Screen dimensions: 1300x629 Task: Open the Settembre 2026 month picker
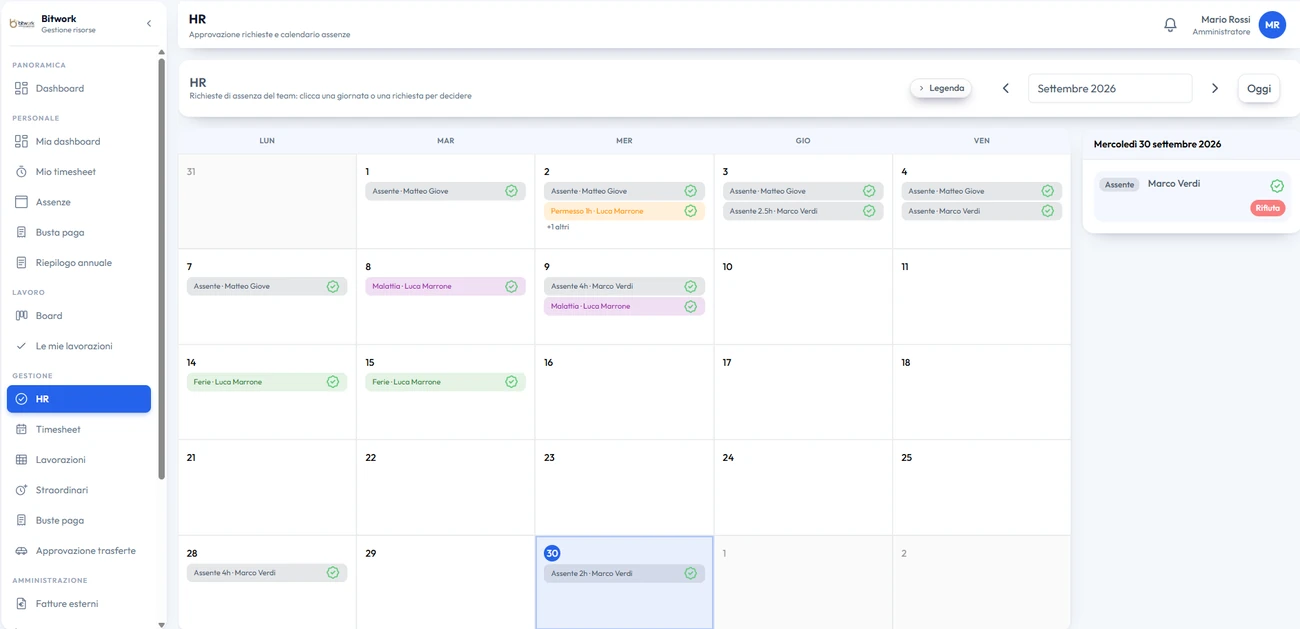click(x=1110, y=88)
